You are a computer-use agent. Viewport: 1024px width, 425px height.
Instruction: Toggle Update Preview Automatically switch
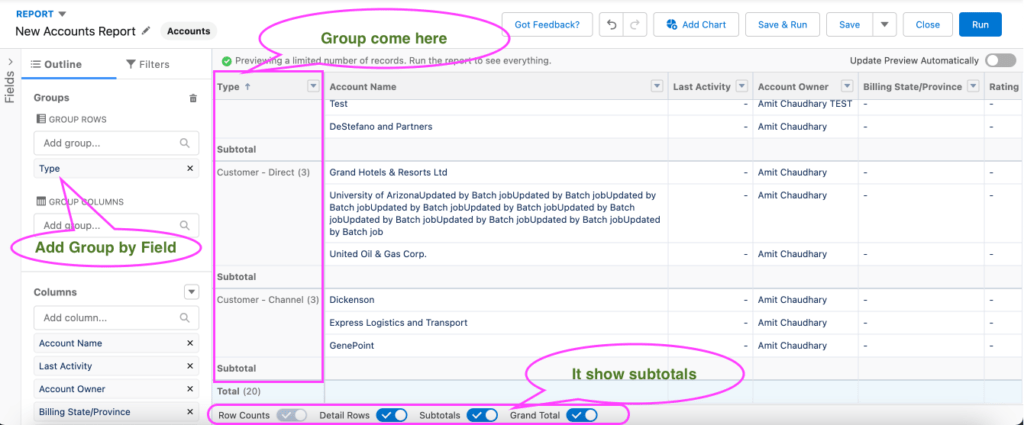pyautogui.click(x=1000, y=61)
